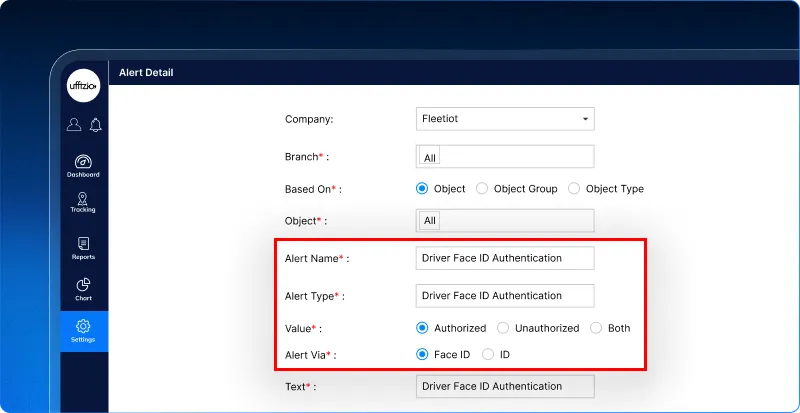This screenshot has height=413, width=800.
Task: Click the Alert Via label
Action: [310, 355]
